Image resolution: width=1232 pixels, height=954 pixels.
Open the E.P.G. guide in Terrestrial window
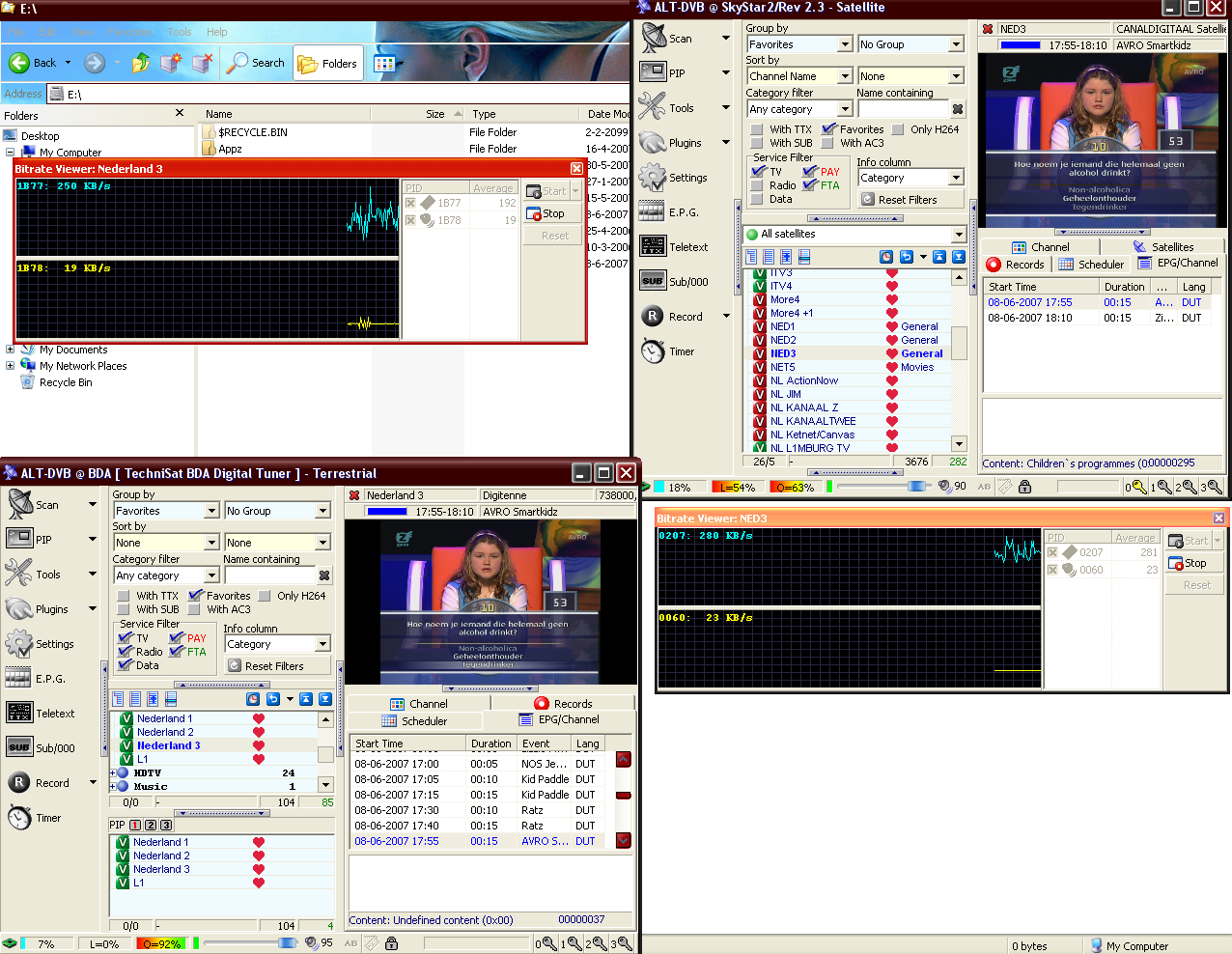pos(19,678)
